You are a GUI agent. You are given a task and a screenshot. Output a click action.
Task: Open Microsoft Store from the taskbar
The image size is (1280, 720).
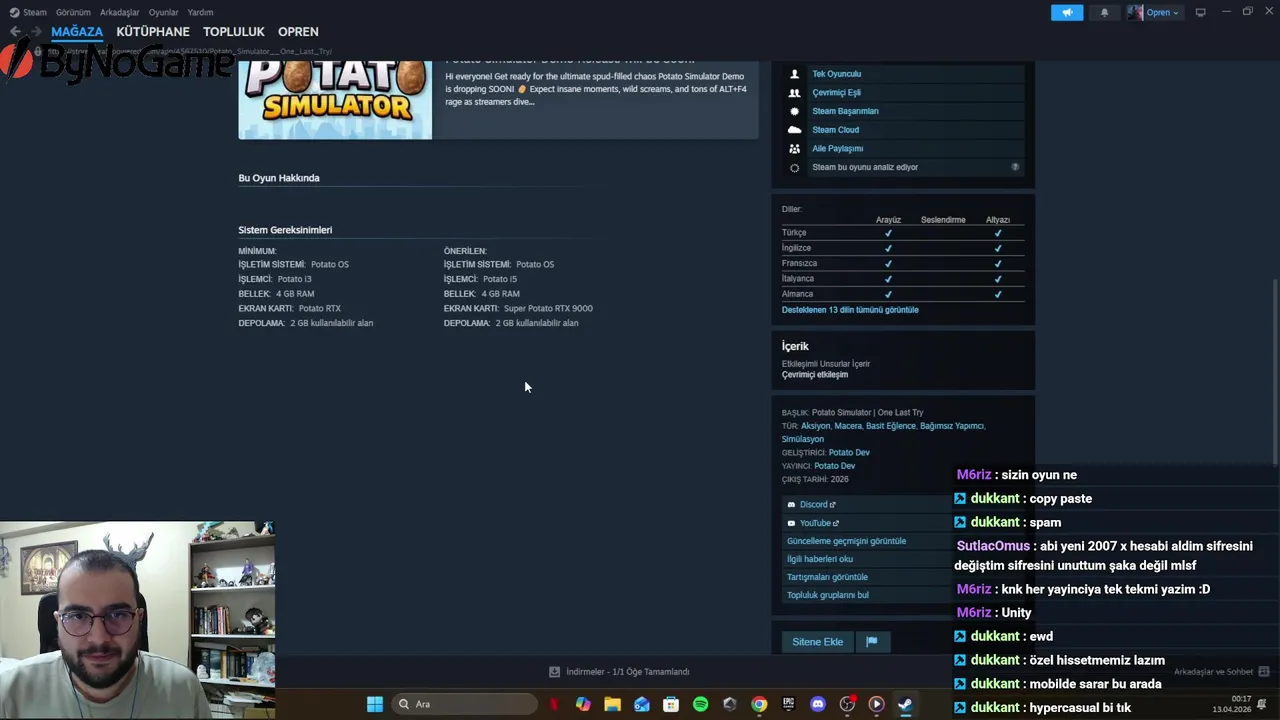coord(671,704)
